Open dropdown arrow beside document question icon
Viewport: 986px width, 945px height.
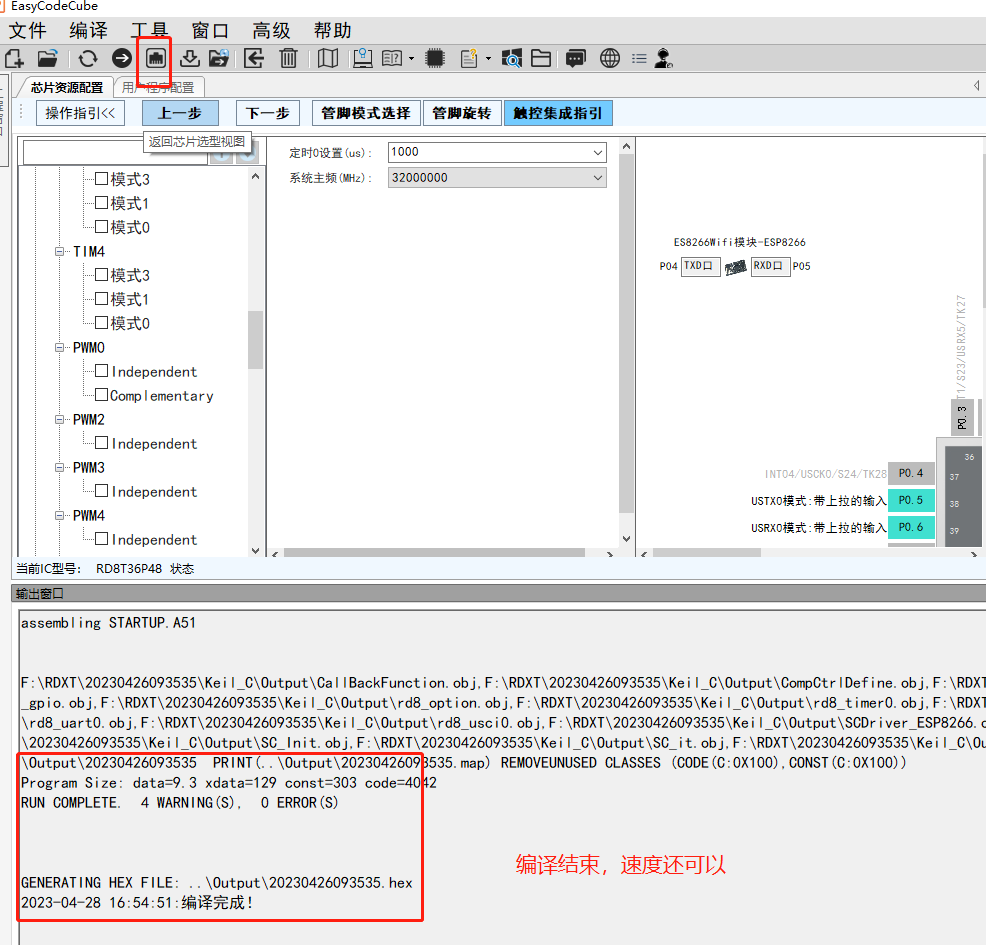coord(488,58)
